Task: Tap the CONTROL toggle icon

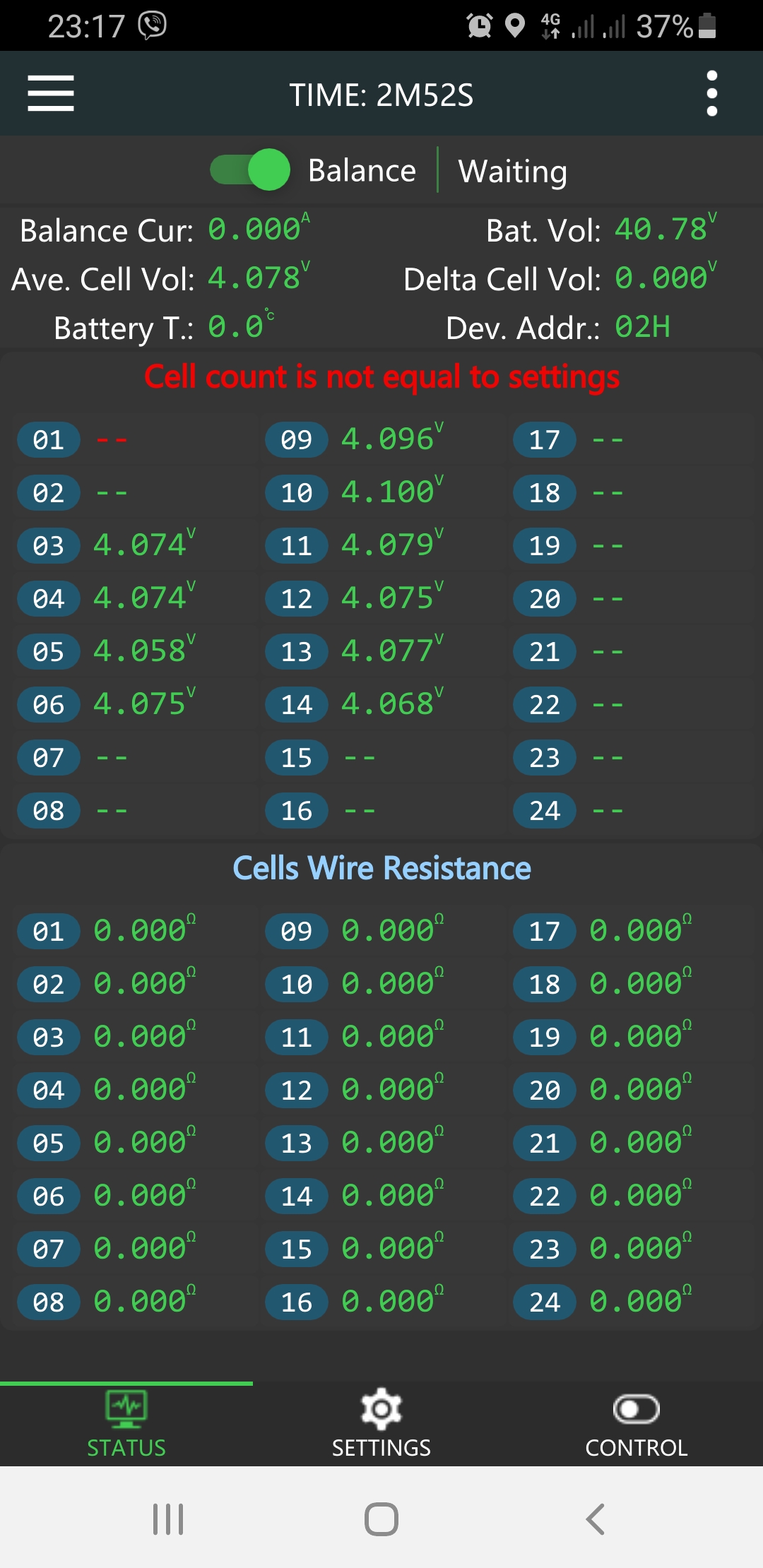Action: tap(636, 1409)
